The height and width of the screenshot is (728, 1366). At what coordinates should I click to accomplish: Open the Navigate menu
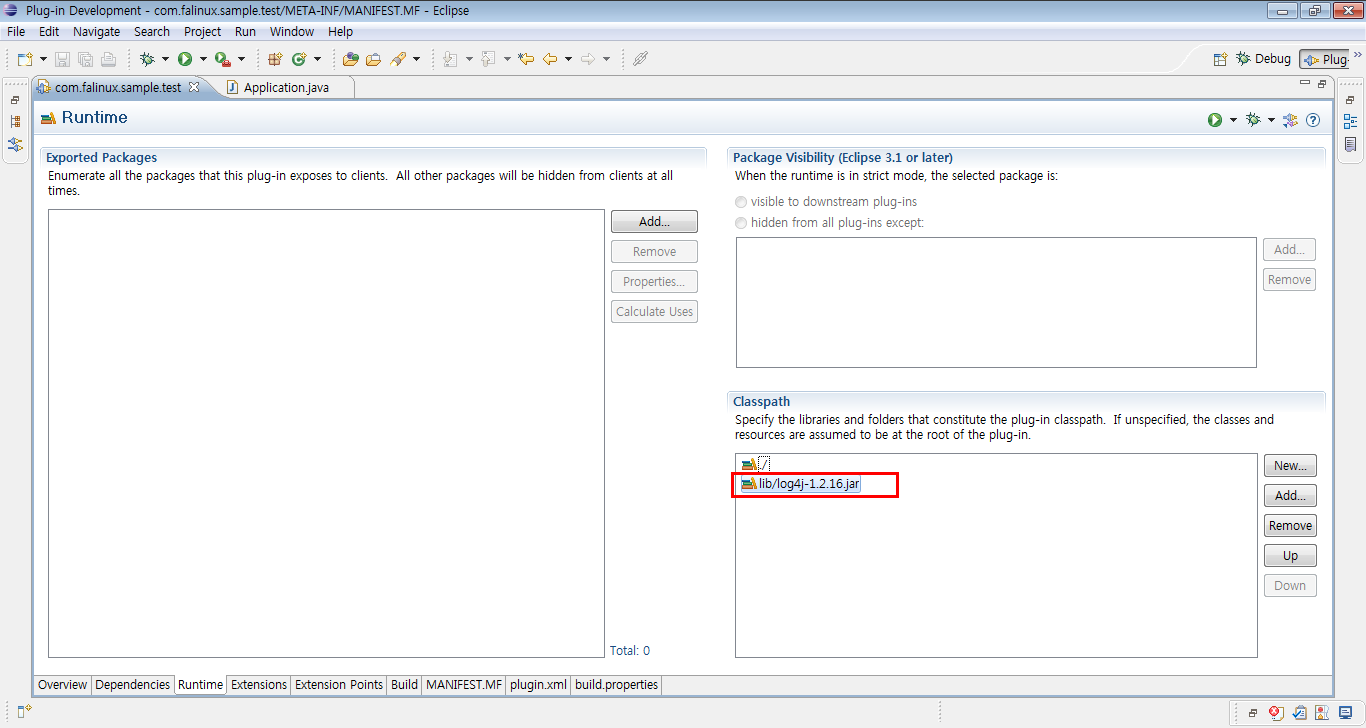96,32
